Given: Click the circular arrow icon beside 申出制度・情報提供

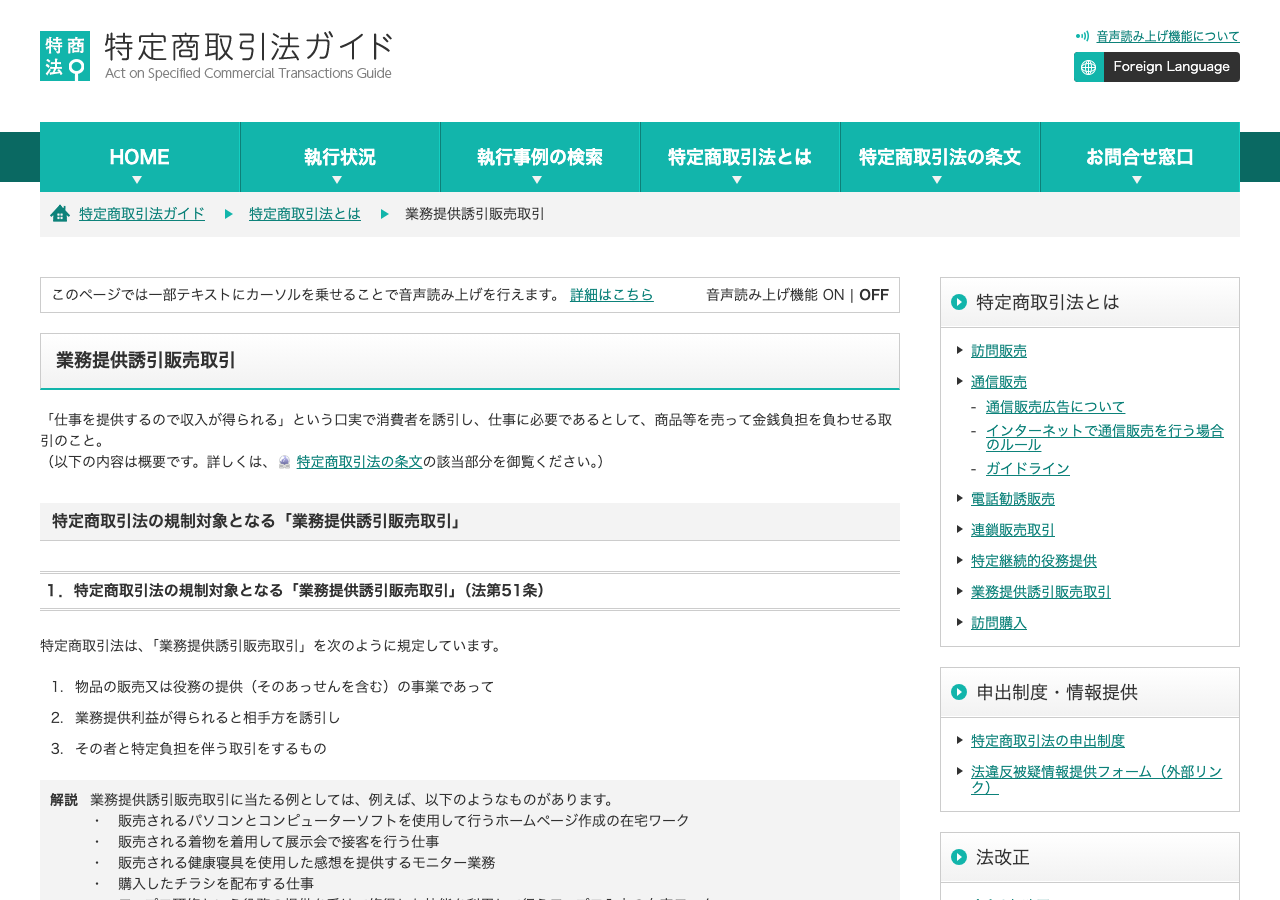Looking at the screenshot, I should pos(959,692).
